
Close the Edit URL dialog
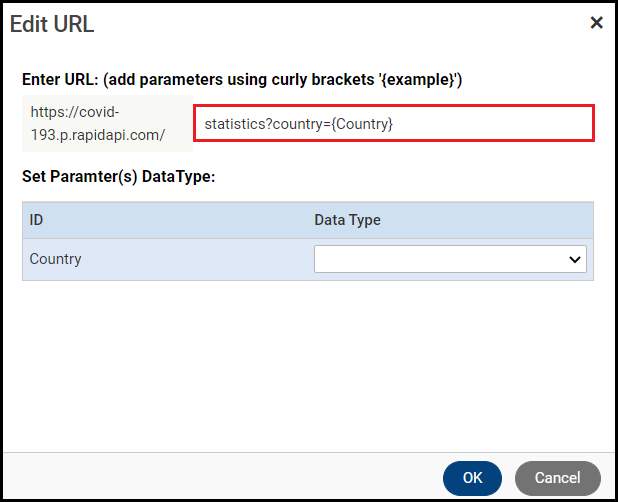click(596, 23)
